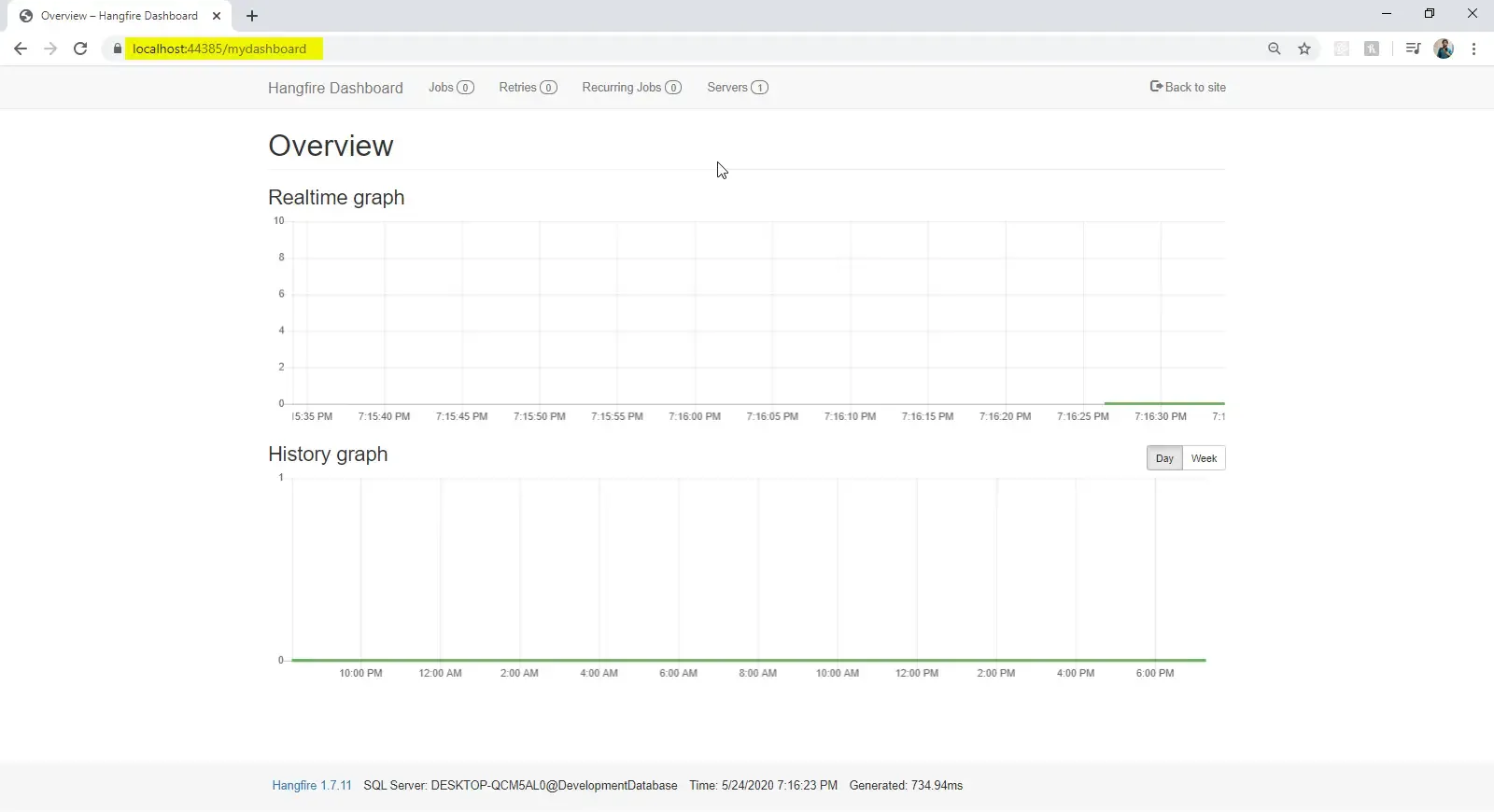Switch history graph to Day view
This screenshot has height=812, width=1494.
click(x=1163, y=458)
